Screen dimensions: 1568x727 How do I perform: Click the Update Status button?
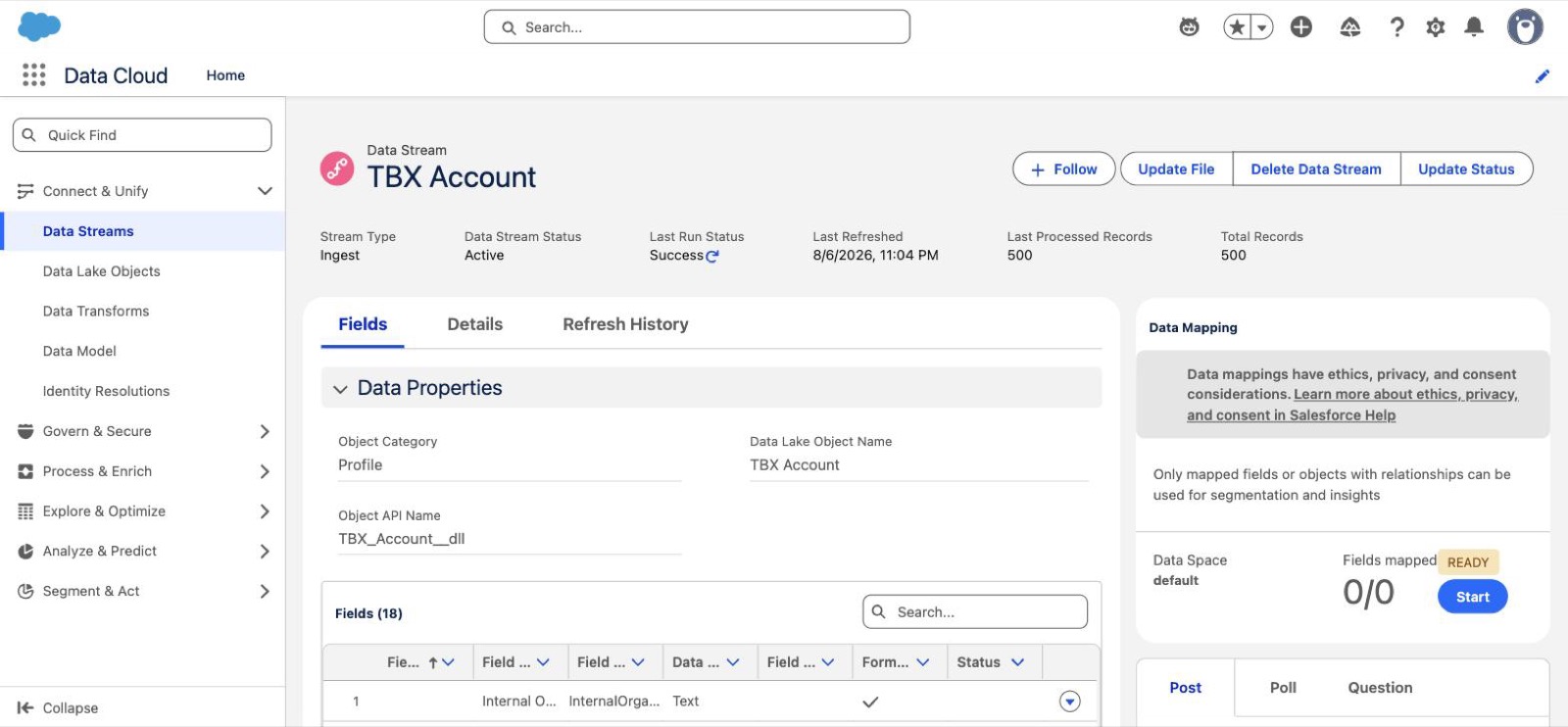1466,170
